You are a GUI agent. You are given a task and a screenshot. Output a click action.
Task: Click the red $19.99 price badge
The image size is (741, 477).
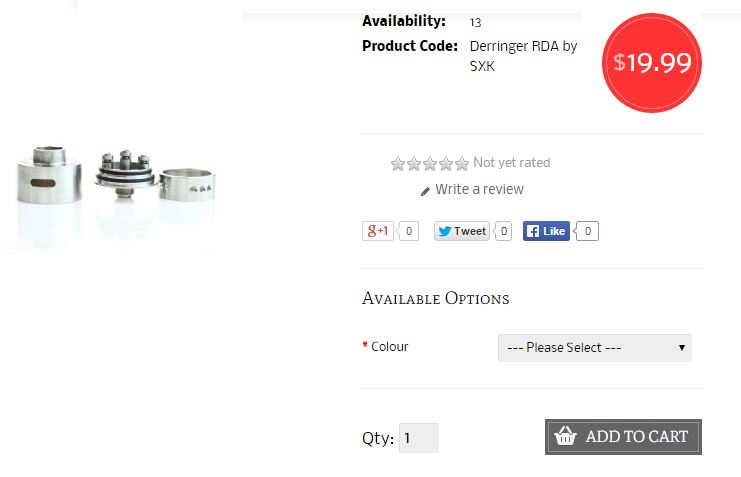pyautogui.click(x=652, y=63)
